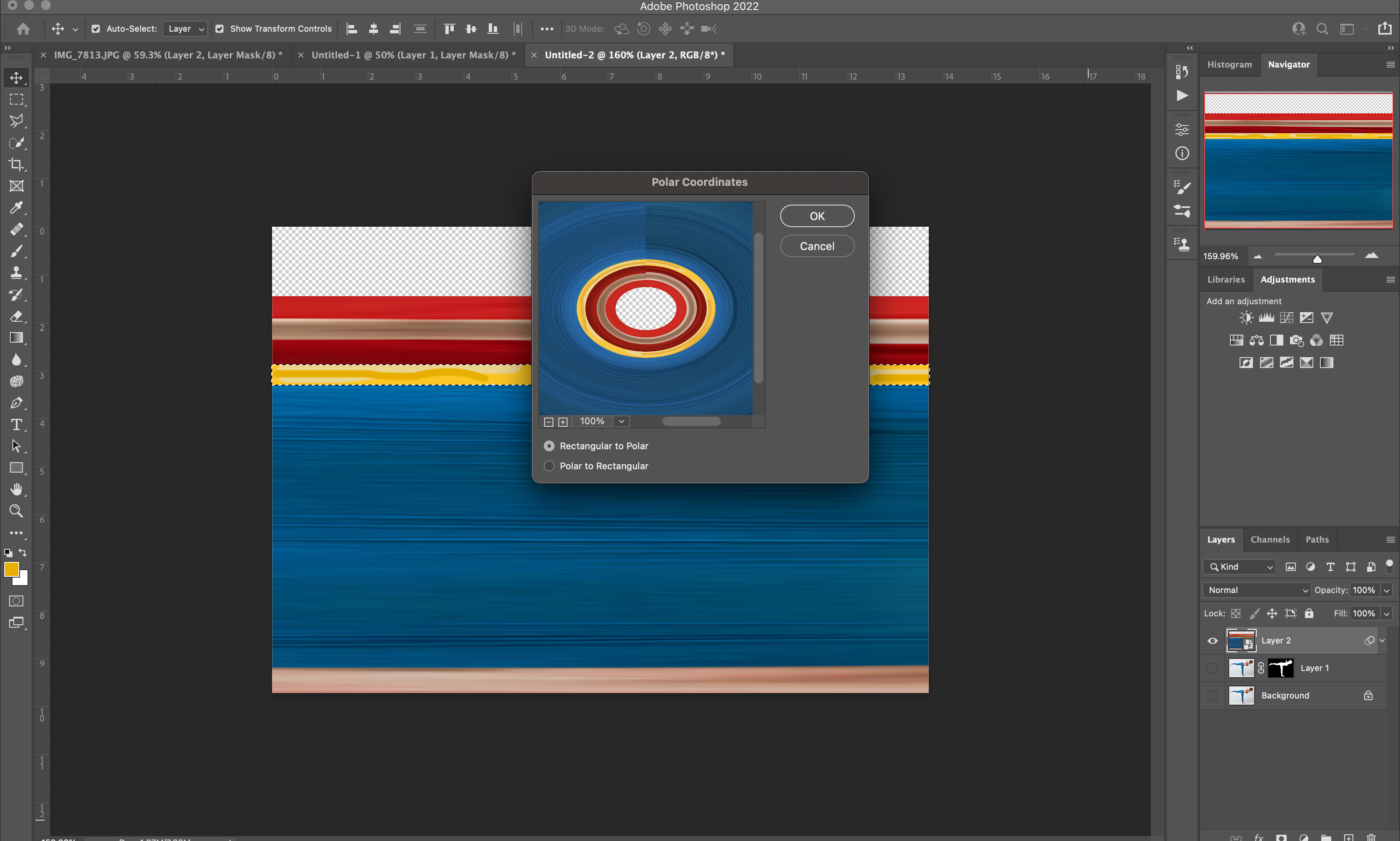Select Rectangular to Polar radio button

click(x=549, y=445)
